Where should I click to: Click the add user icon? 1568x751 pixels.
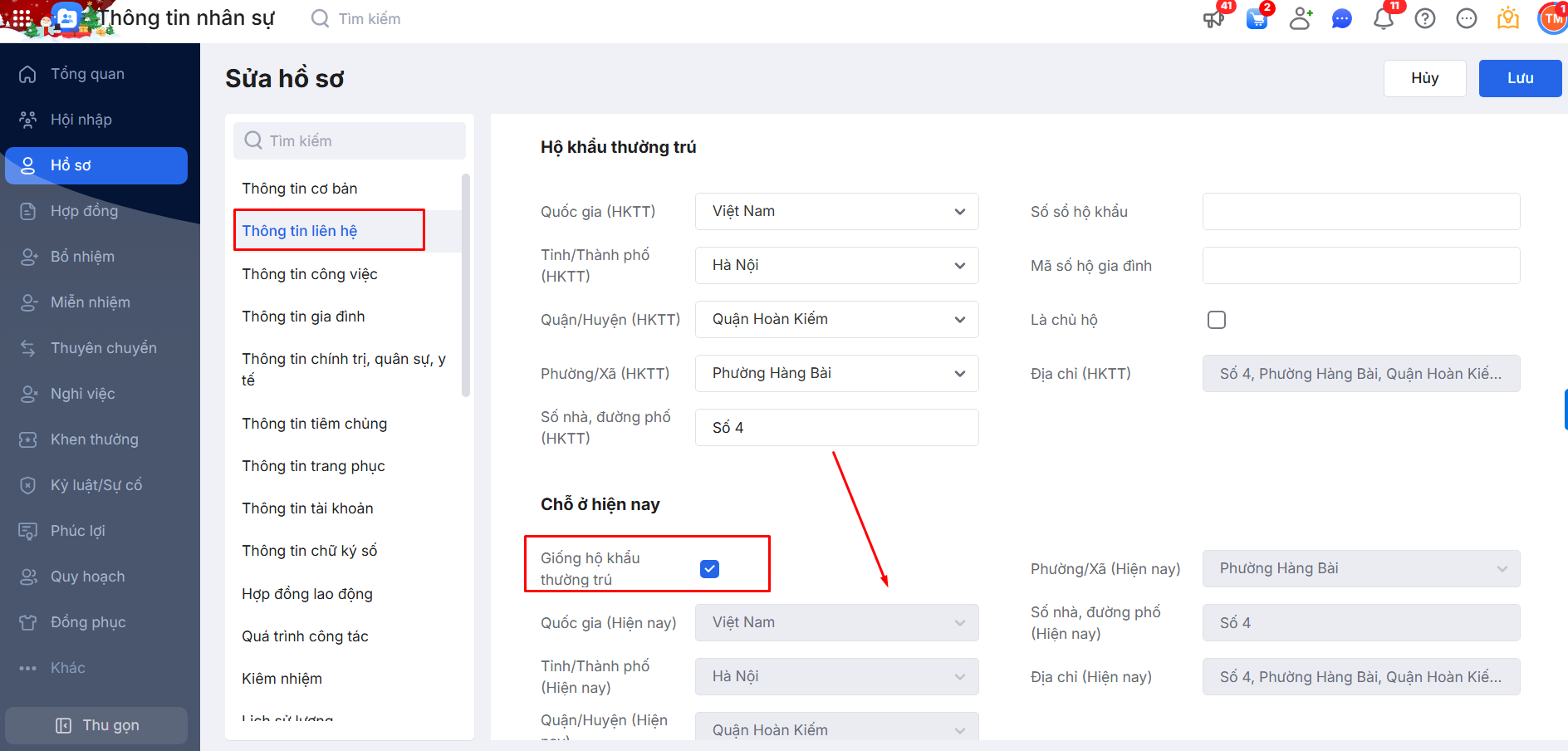1301,19
